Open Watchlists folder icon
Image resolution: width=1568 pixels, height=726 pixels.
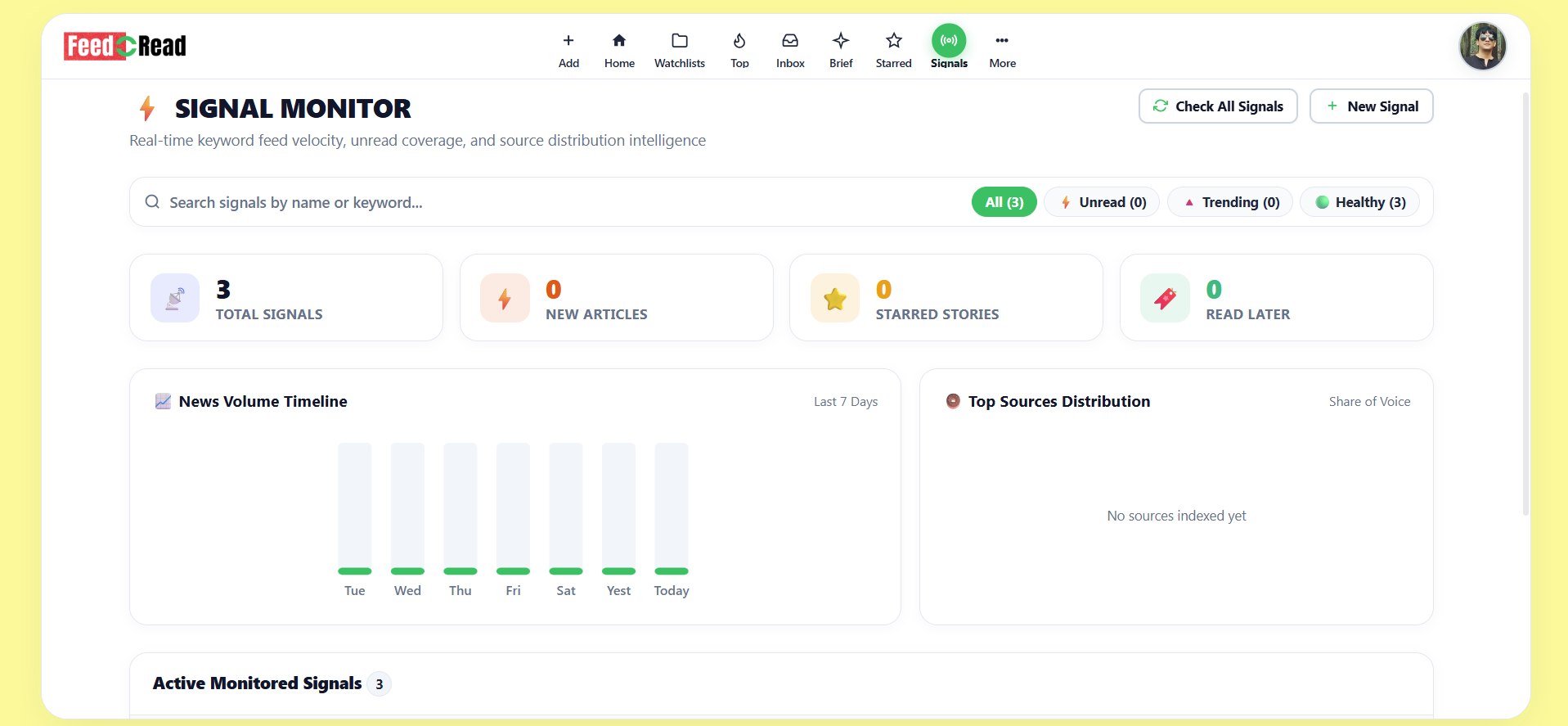tap(680, 40)
